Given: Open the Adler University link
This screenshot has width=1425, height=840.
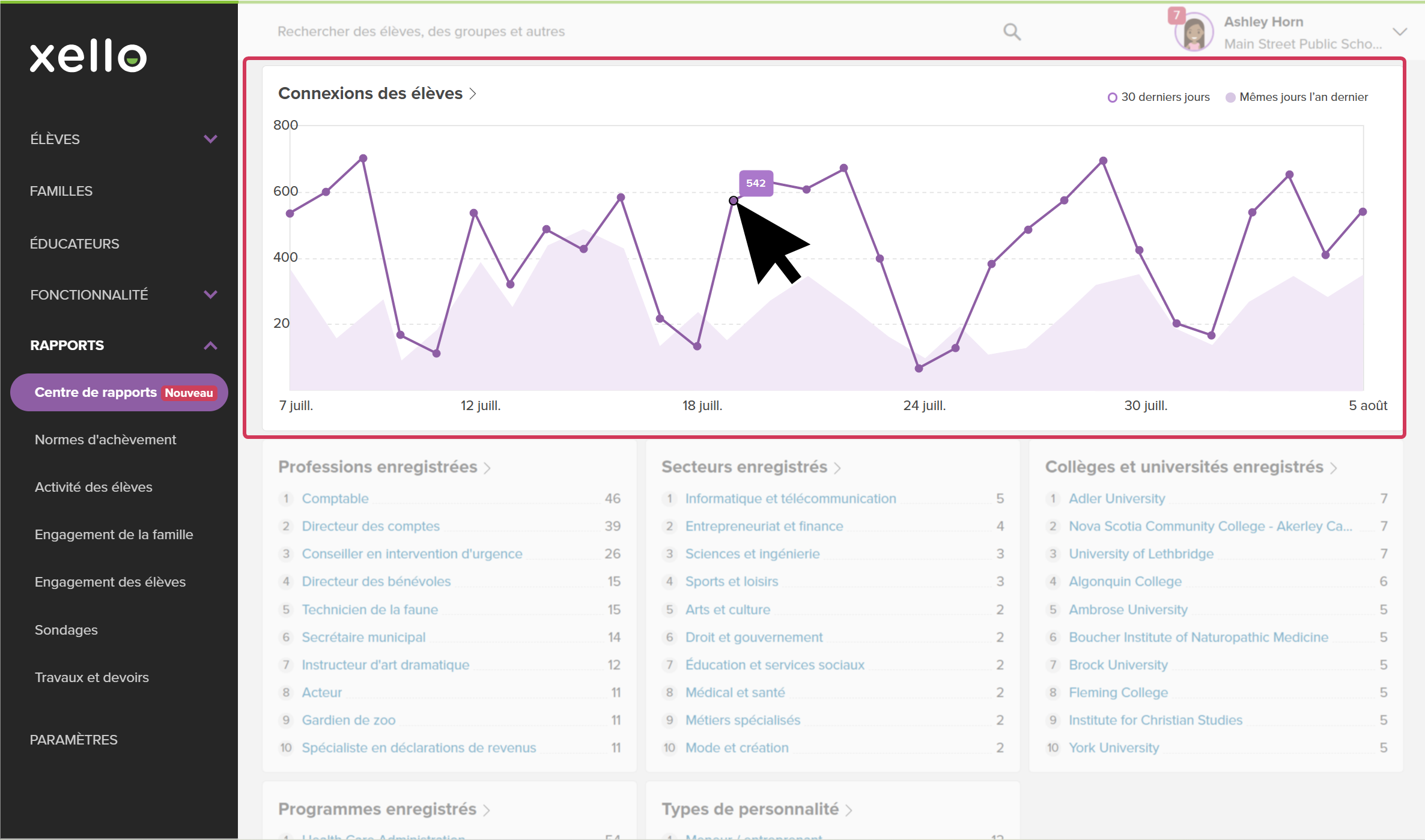Looking at the screenshot, I should (1117, 498).
